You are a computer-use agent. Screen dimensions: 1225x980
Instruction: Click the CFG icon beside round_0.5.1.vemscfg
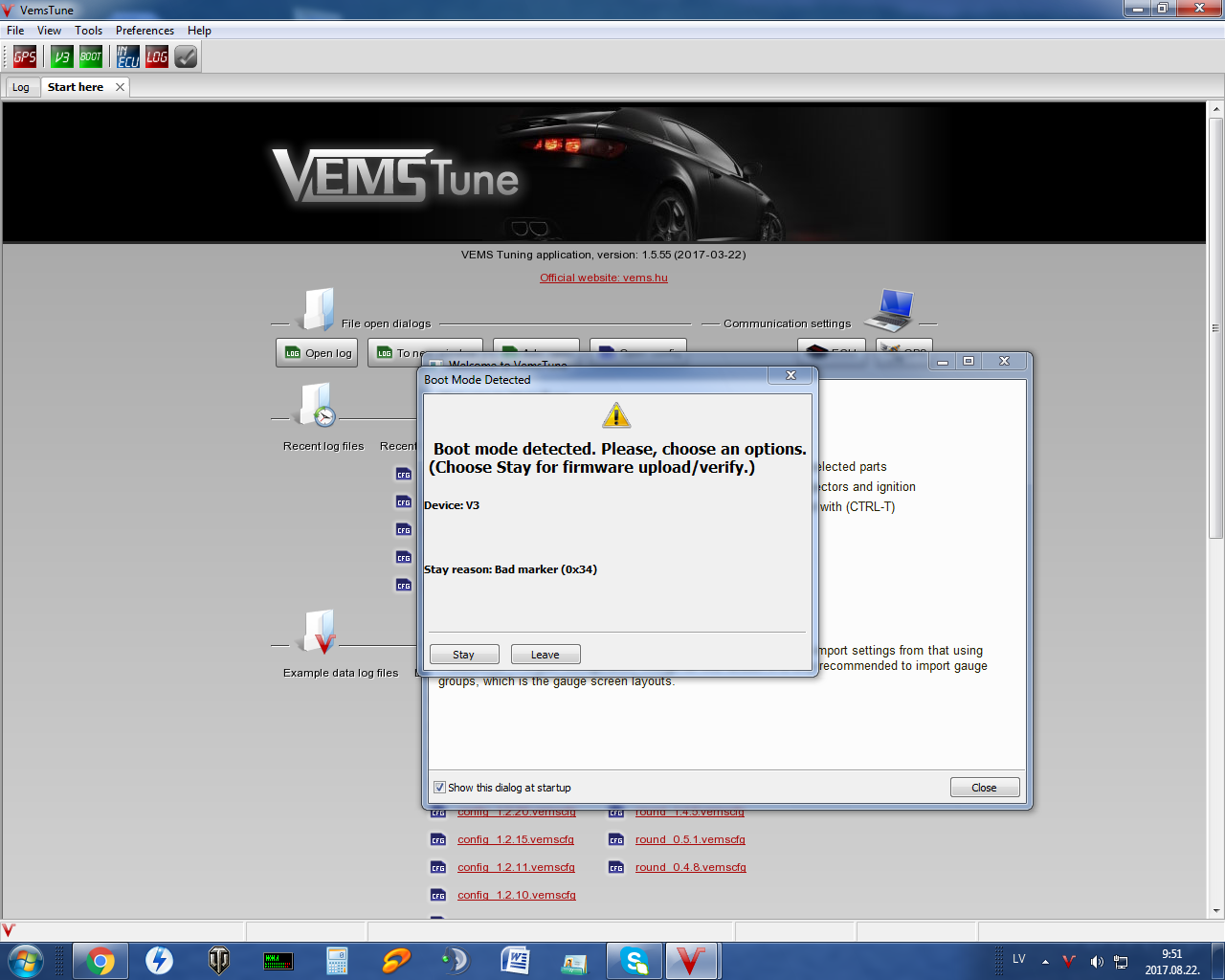[x=615, y=839]
